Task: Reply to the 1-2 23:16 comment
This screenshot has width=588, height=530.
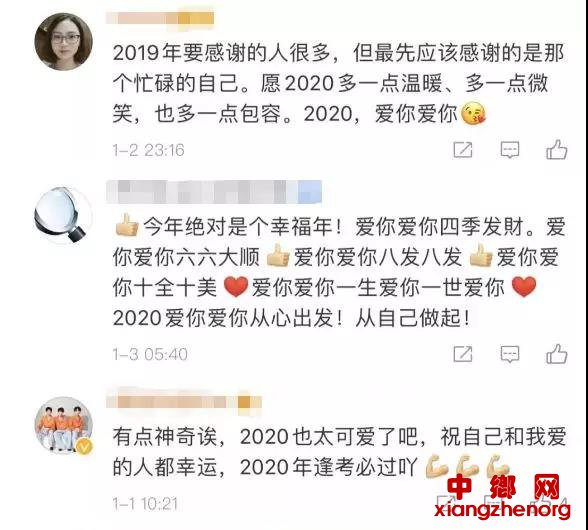Action: point(510,150)
